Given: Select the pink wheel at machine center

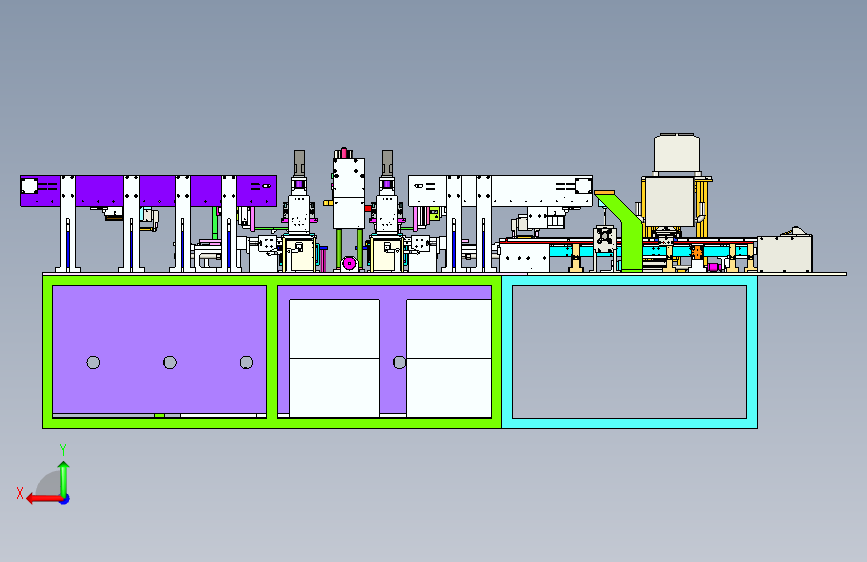Looking at the screenshot, I should (349, 263).
